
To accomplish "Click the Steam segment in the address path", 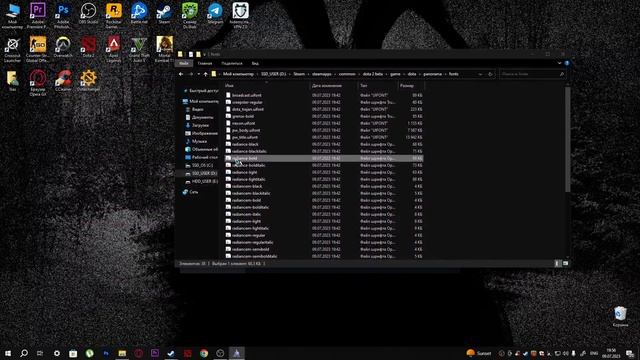I will [x=299, y=74].
